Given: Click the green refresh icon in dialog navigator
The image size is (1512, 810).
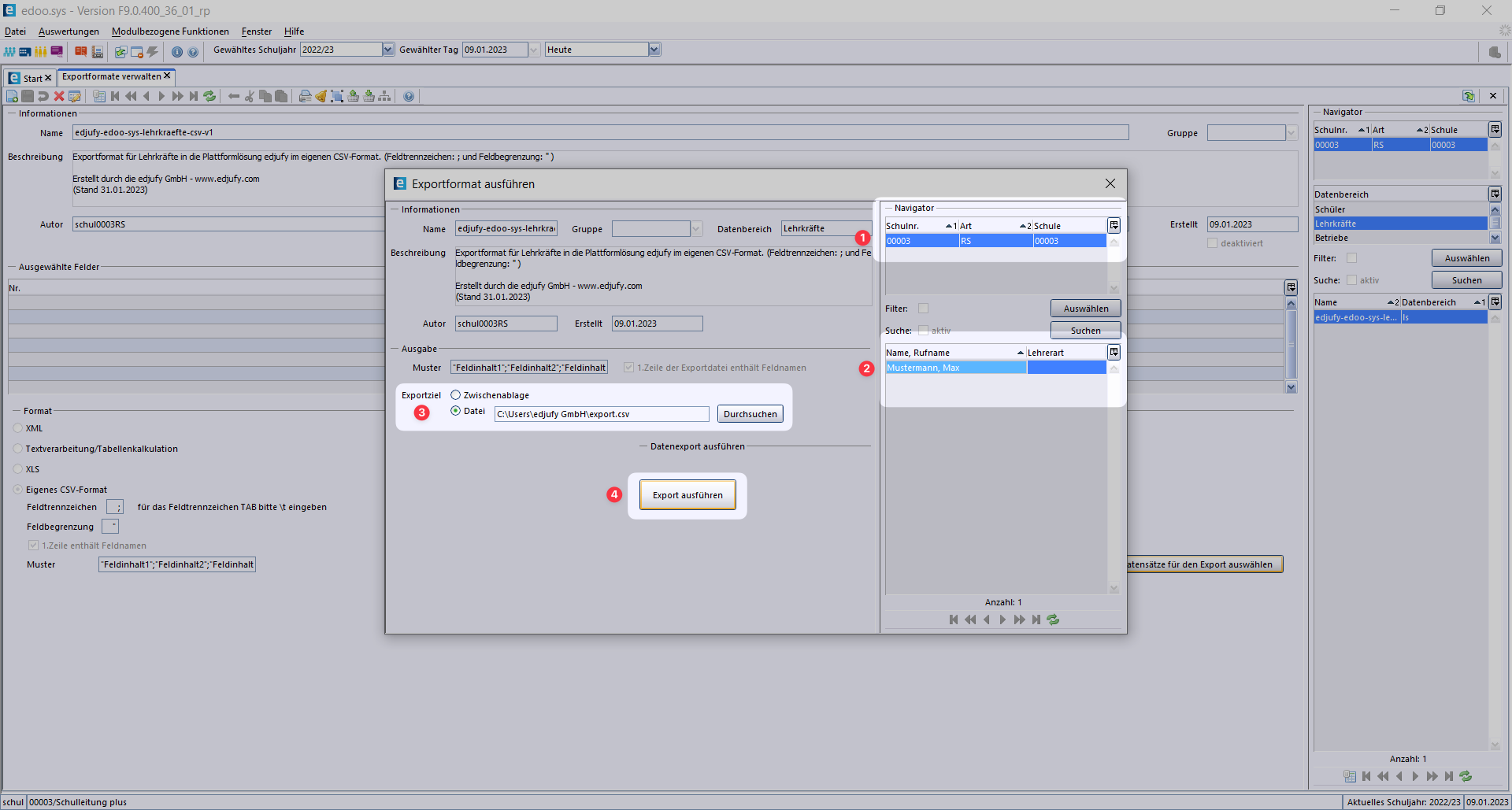Looking at the screenshot, I should [1053, 620].
